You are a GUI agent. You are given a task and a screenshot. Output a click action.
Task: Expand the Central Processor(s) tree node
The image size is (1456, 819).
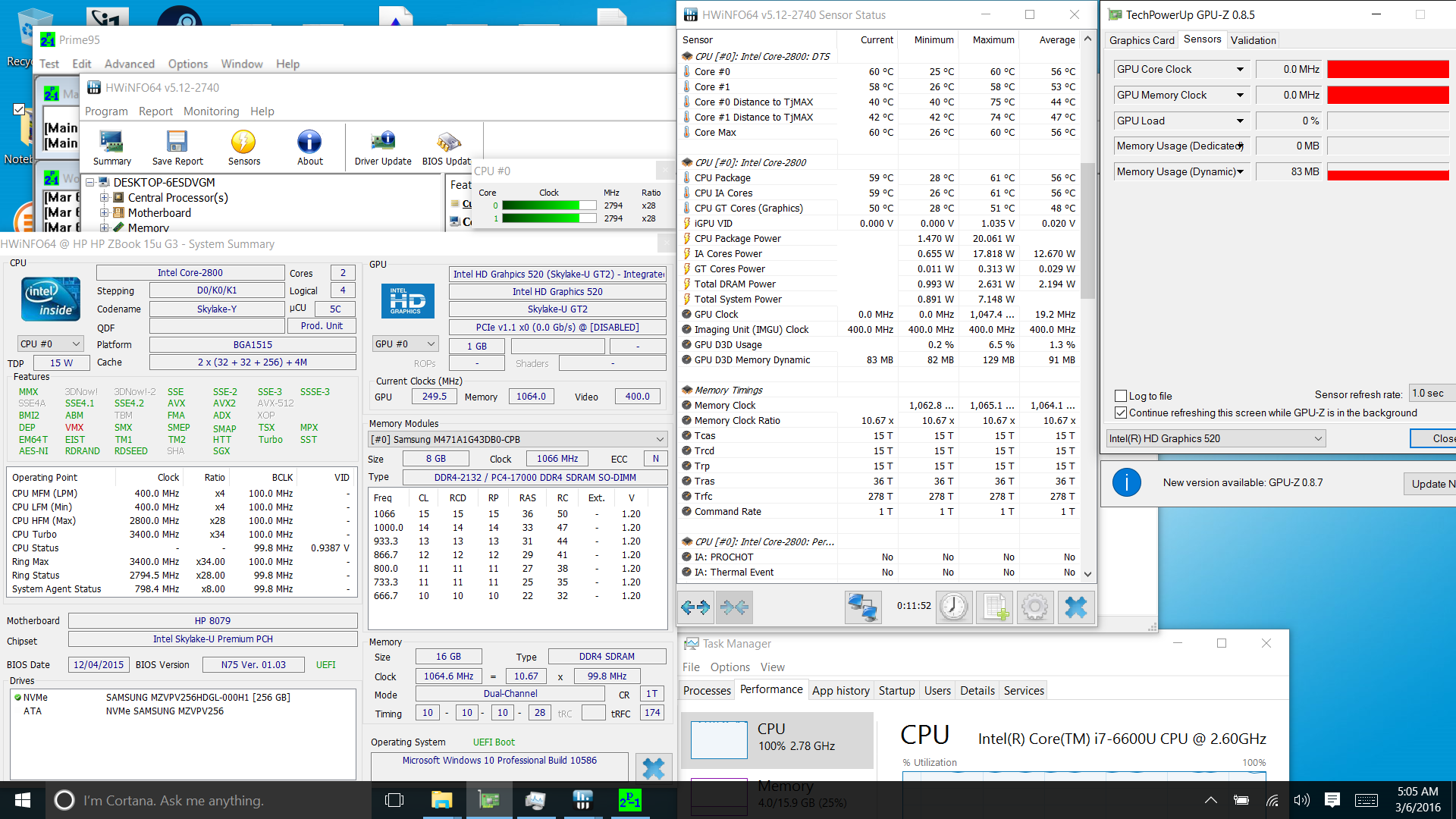[104, 197]
